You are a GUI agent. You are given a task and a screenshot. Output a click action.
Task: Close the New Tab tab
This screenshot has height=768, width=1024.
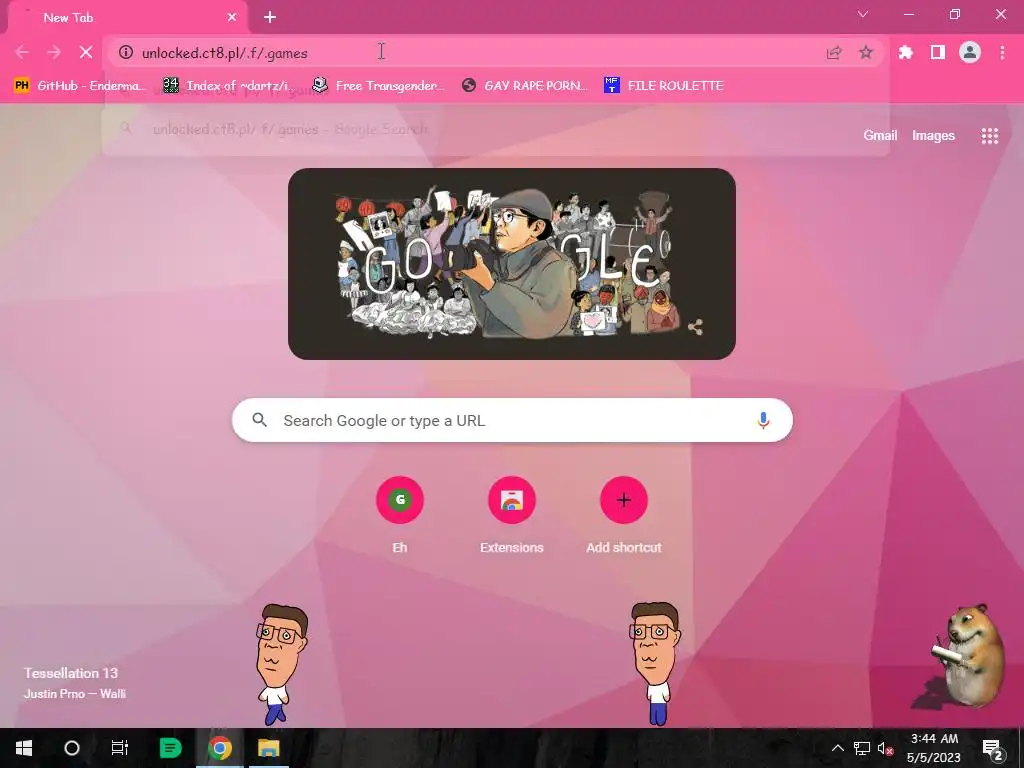pos(232,18)
